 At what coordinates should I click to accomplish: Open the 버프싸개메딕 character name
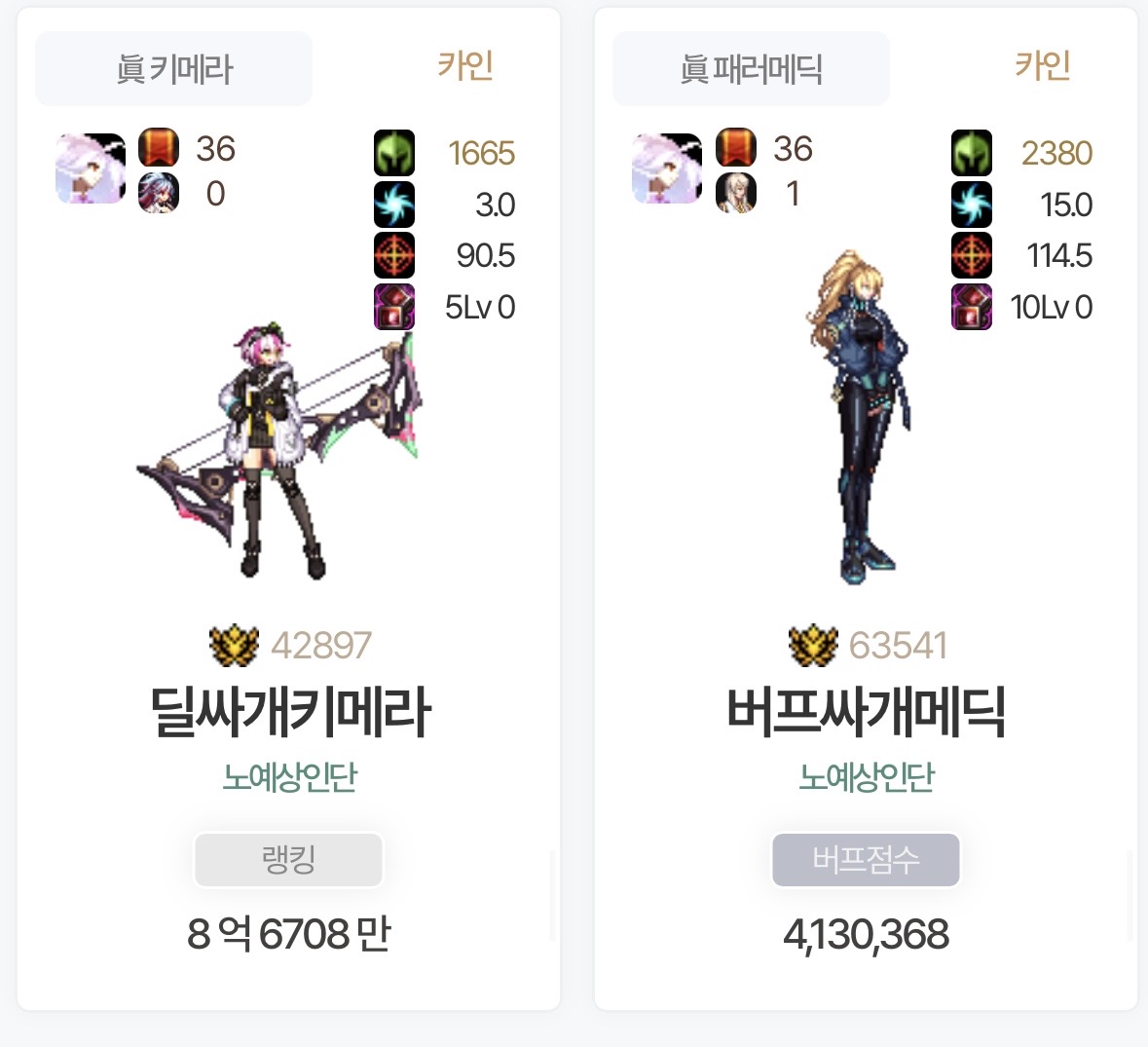click(x=867, y=712)
